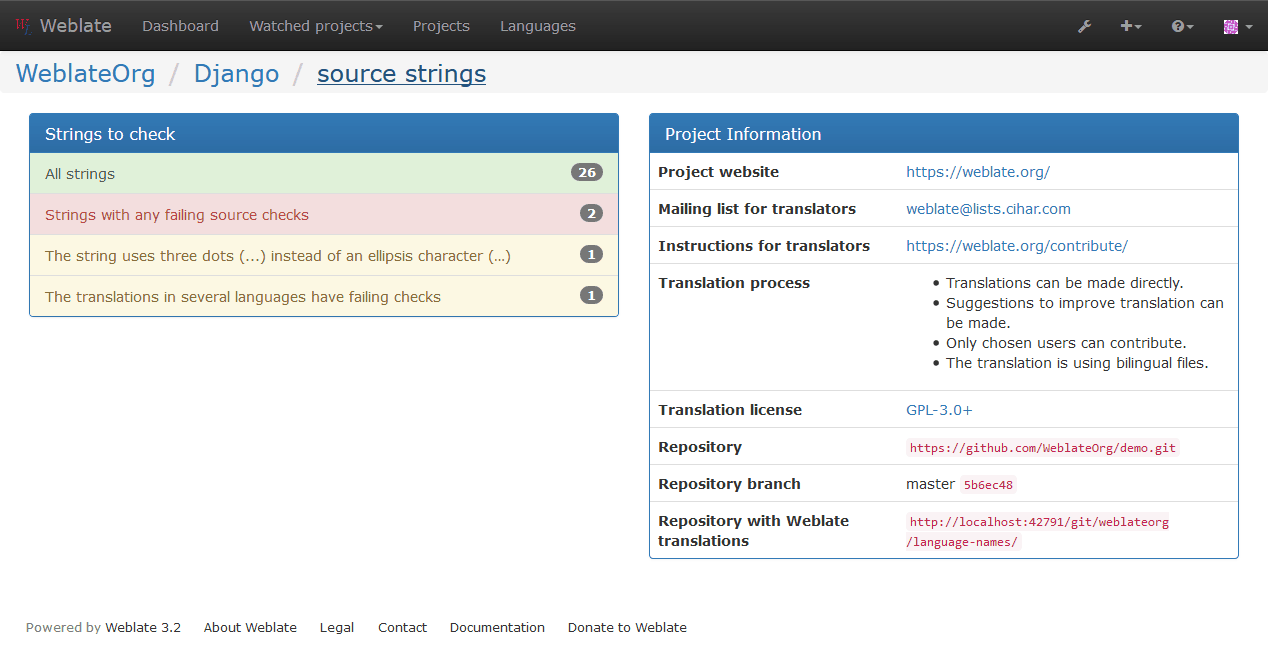Image resolution: width=1268 pixels, height=647 pixels.
Task: Click the Translation process label
Action: click(x=734, y=283)
